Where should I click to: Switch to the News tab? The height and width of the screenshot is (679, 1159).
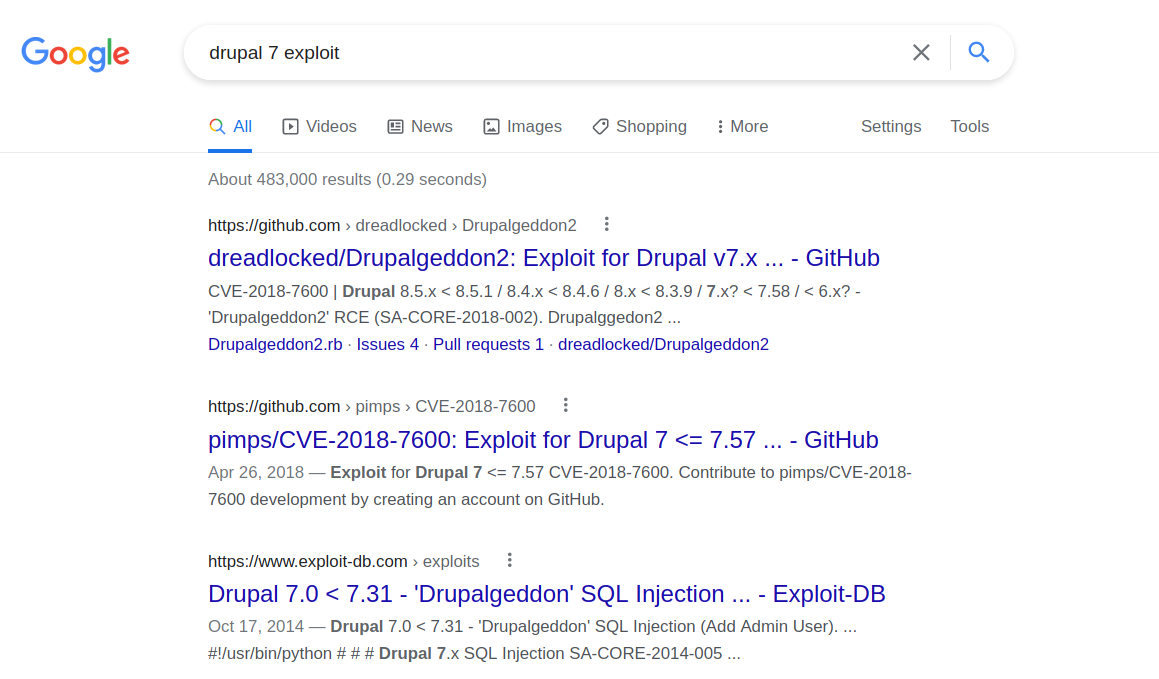(420, 126)
